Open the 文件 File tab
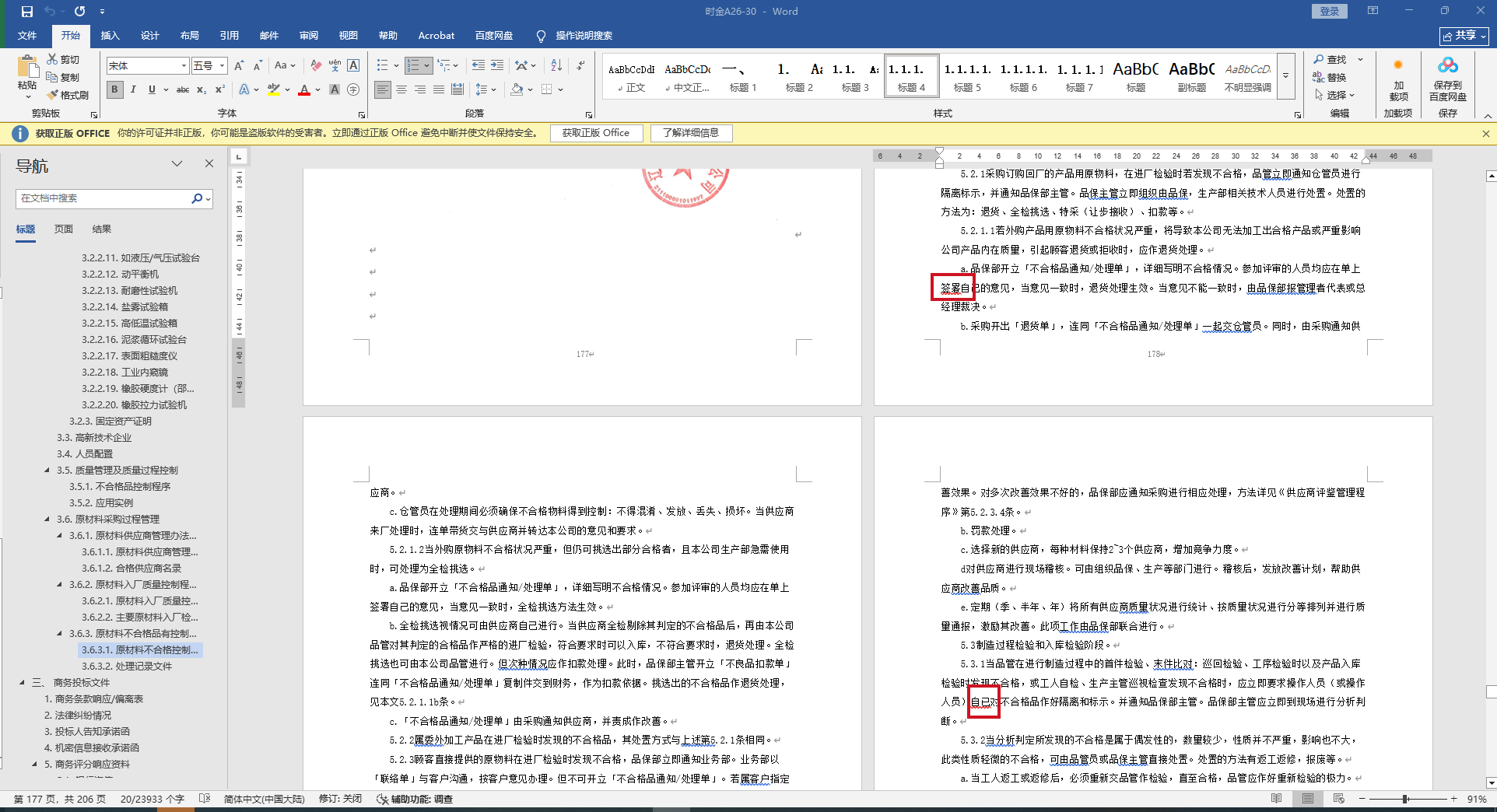The width and height of the screenshot is (1497, 812). tap(27, 36)
